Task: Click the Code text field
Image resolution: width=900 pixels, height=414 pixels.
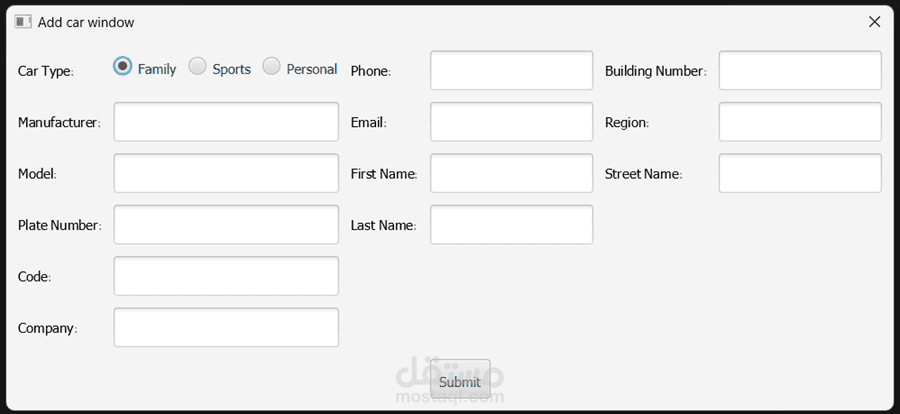Action: [226, 276]
